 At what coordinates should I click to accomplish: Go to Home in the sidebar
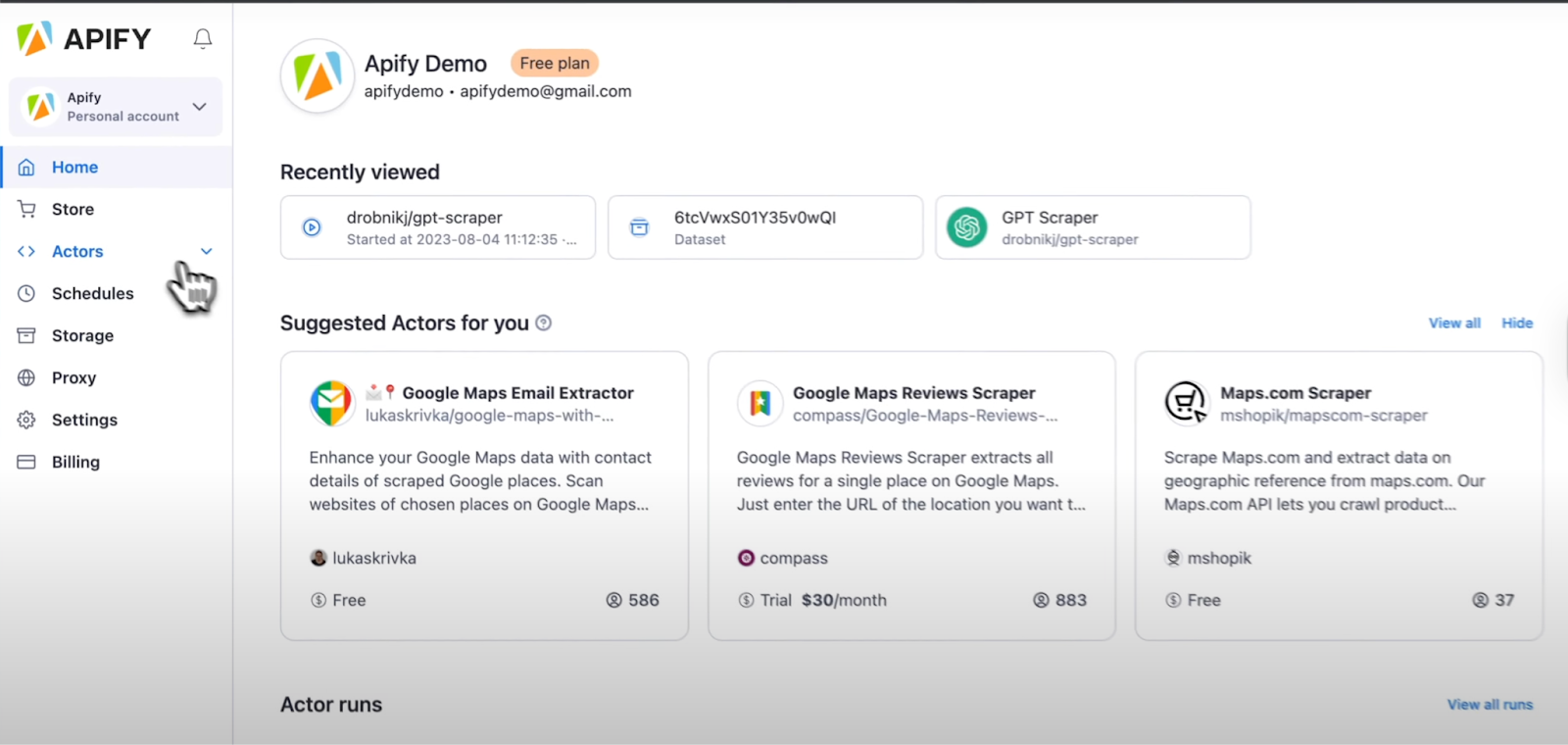pyautogui.click(x=116, y=167)
